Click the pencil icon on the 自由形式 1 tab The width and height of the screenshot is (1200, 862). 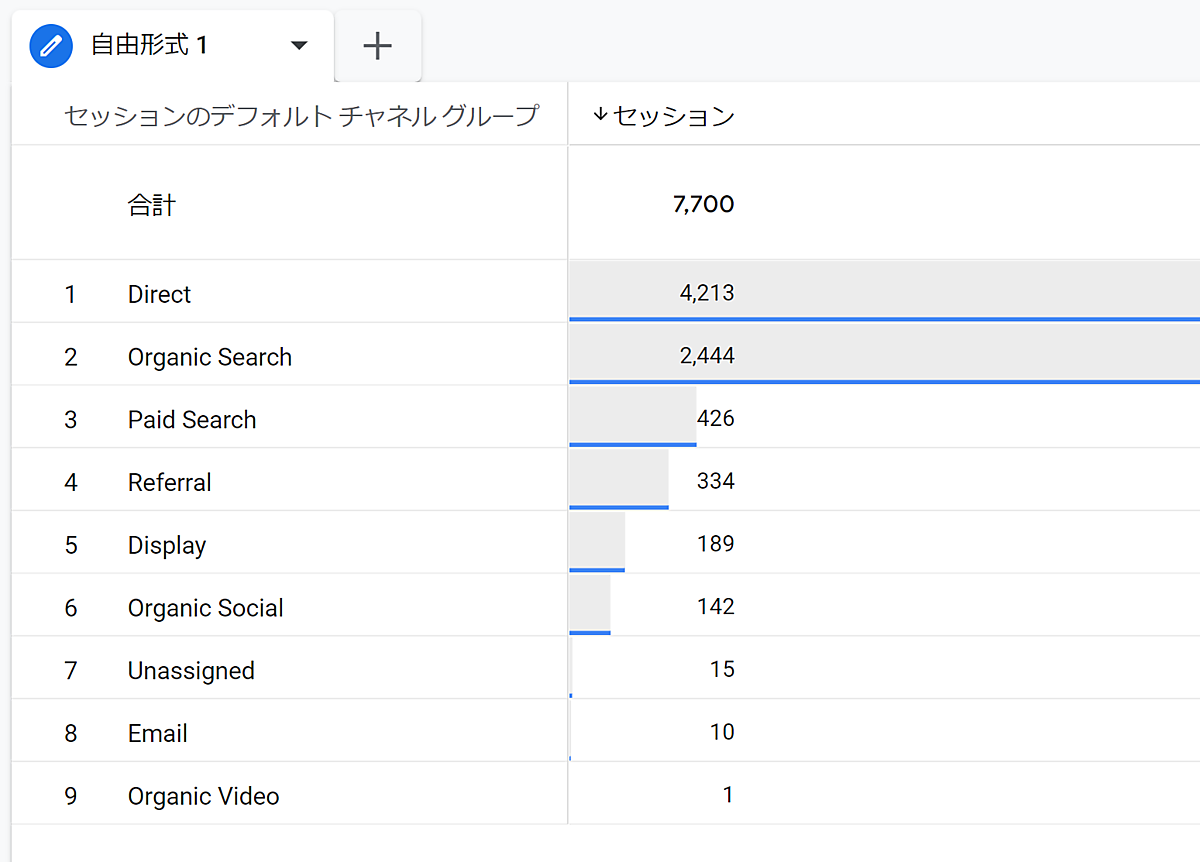click(x=52, y=46)
